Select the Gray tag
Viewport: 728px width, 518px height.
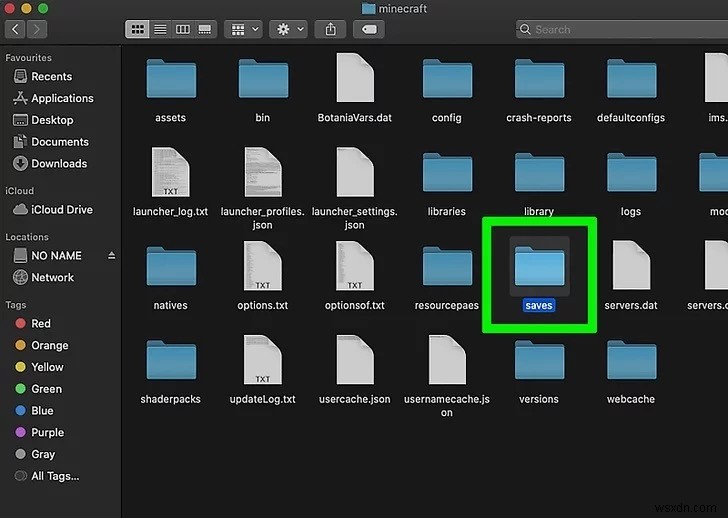click(35, 454)
